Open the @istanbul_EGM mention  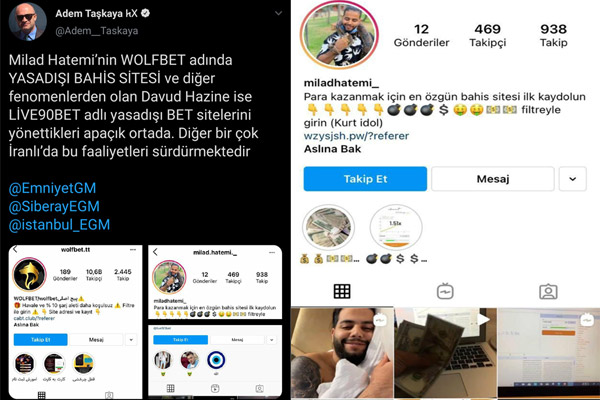[x=59, y=225]
